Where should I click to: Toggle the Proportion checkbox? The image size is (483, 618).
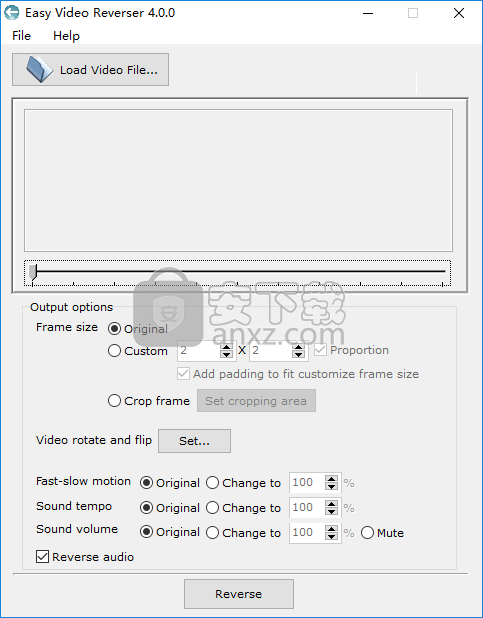[321, 350]
